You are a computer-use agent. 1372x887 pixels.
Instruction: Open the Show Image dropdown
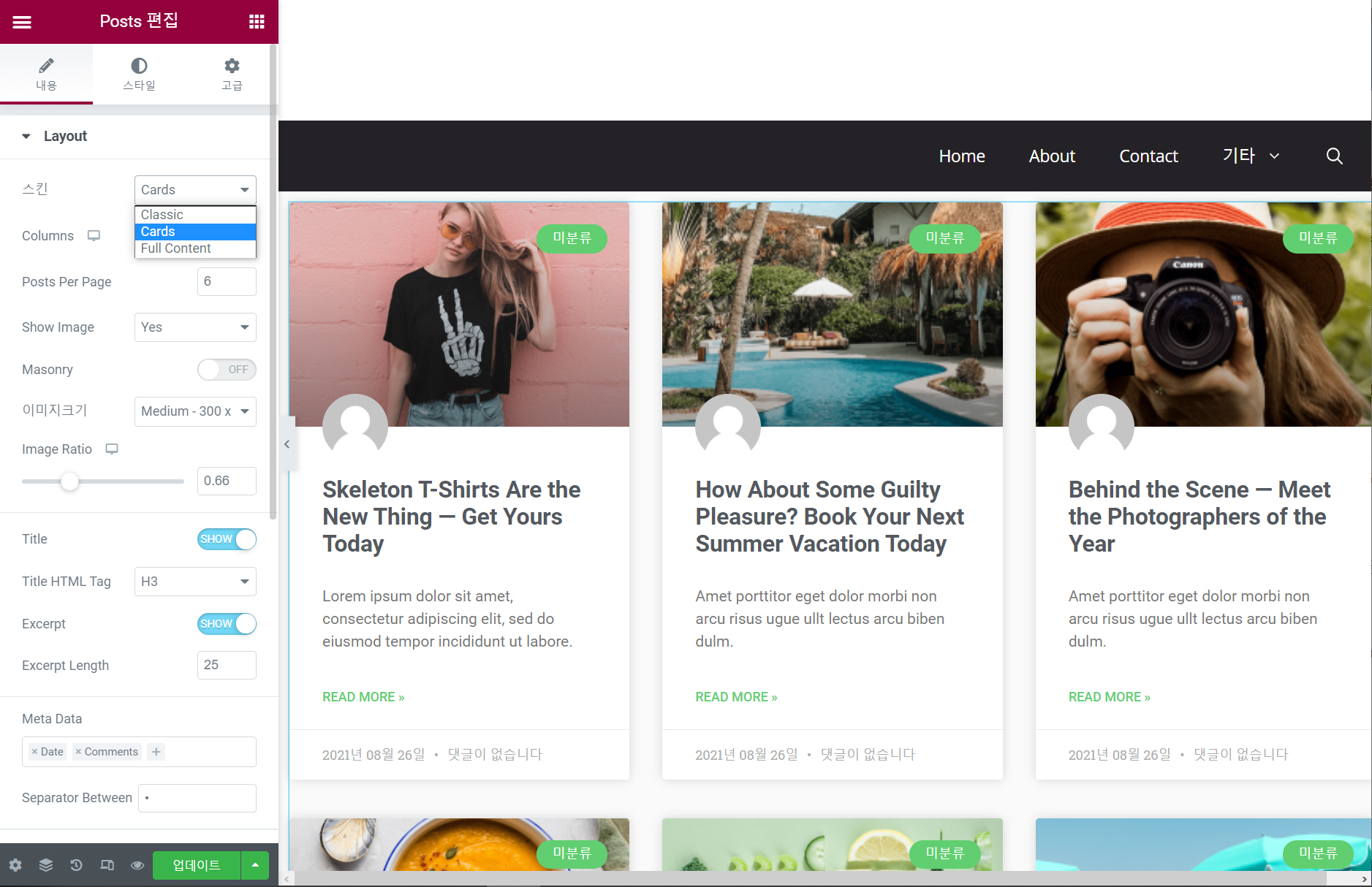click(195, 327)
